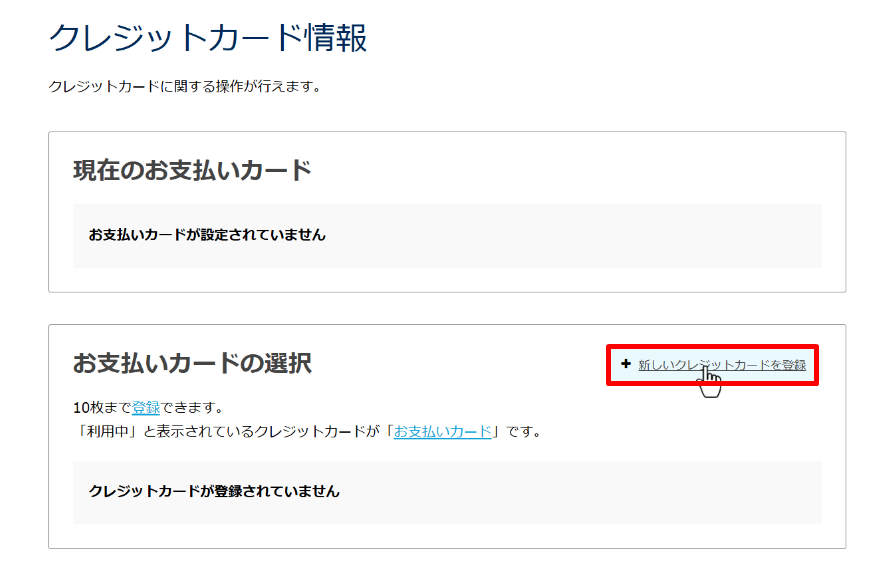Open the 新しいクレジットカードを登録 link
The image size is (881, 574).
click(721, 365)
